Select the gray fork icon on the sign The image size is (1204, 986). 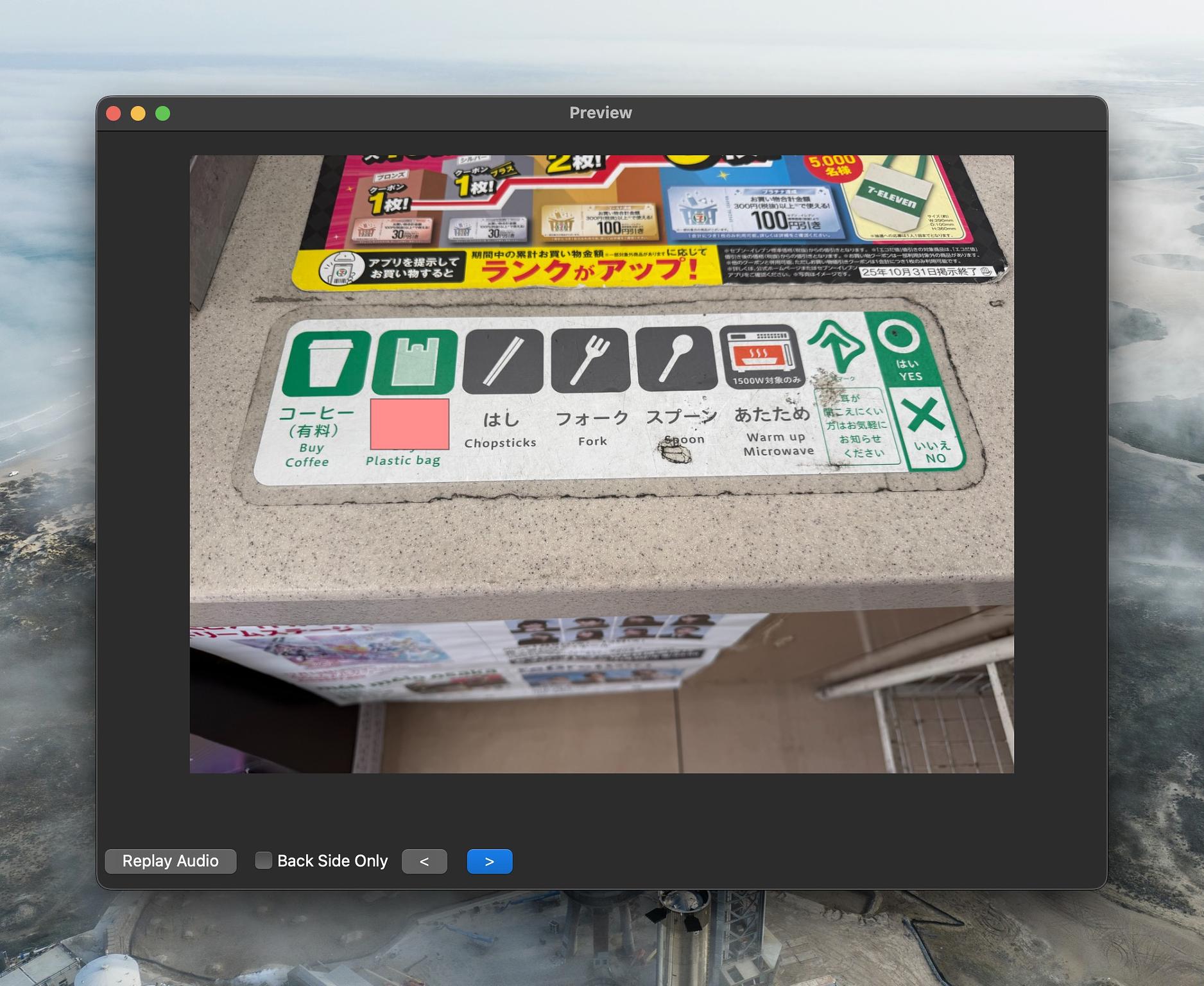point(590,359)
